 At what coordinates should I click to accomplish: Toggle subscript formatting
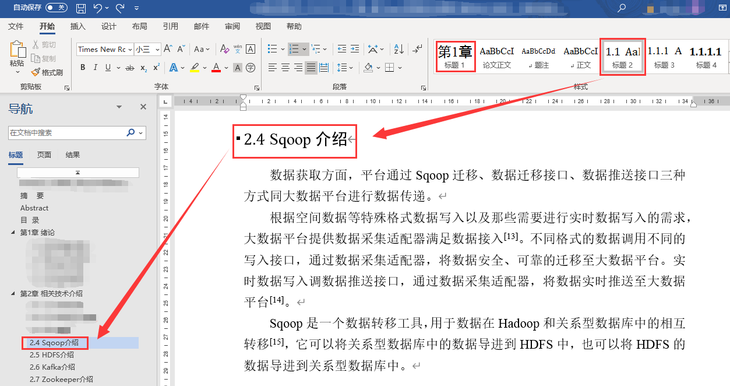144,68
